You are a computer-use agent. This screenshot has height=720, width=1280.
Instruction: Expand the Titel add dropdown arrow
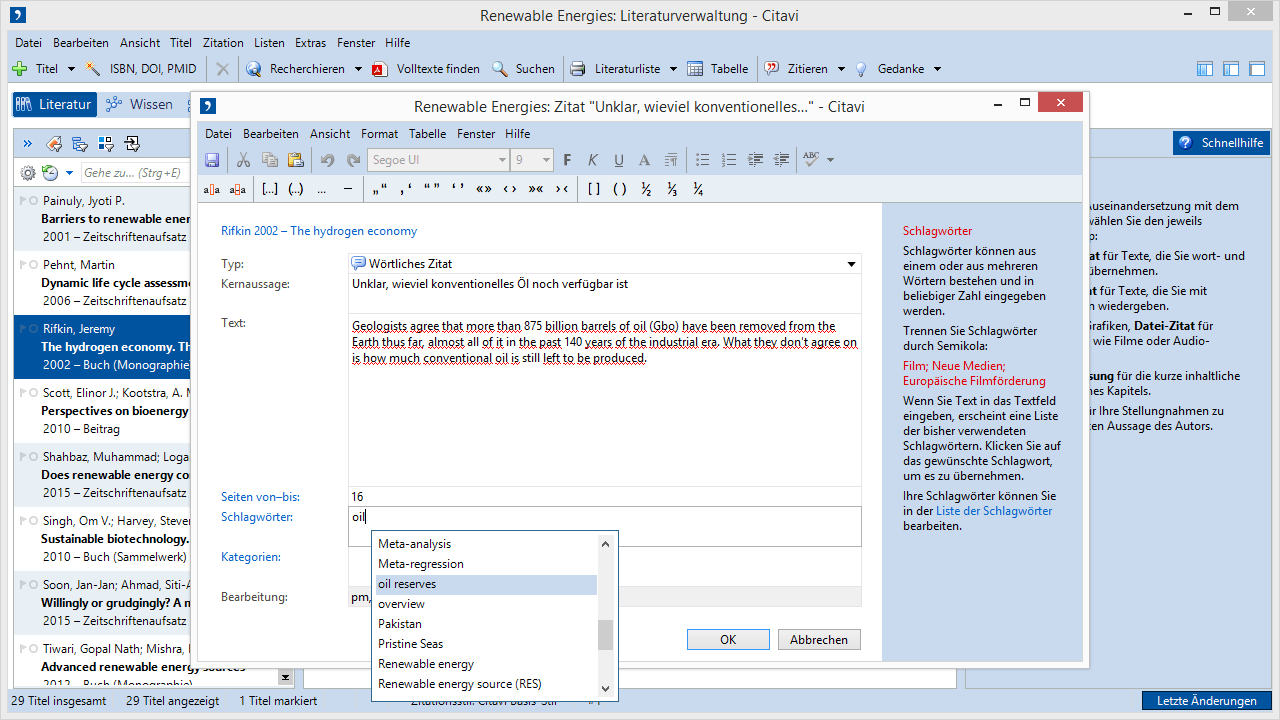[x=71, y=69]
